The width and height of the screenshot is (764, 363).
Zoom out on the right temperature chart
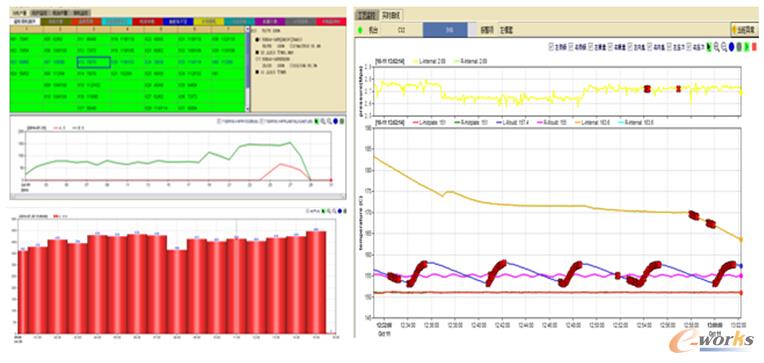[x=725, y=47]
